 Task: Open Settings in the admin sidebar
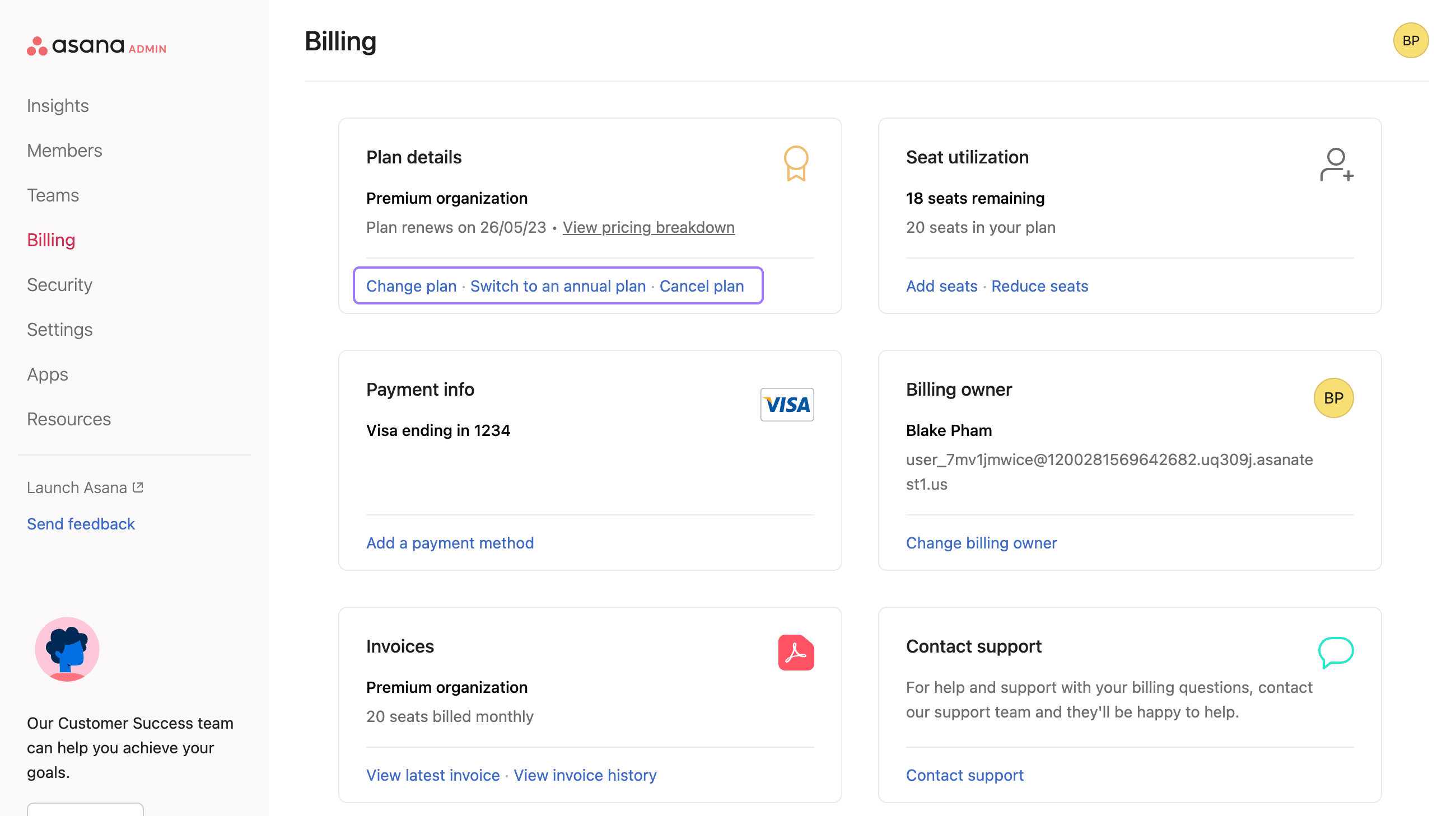(59, 329)
